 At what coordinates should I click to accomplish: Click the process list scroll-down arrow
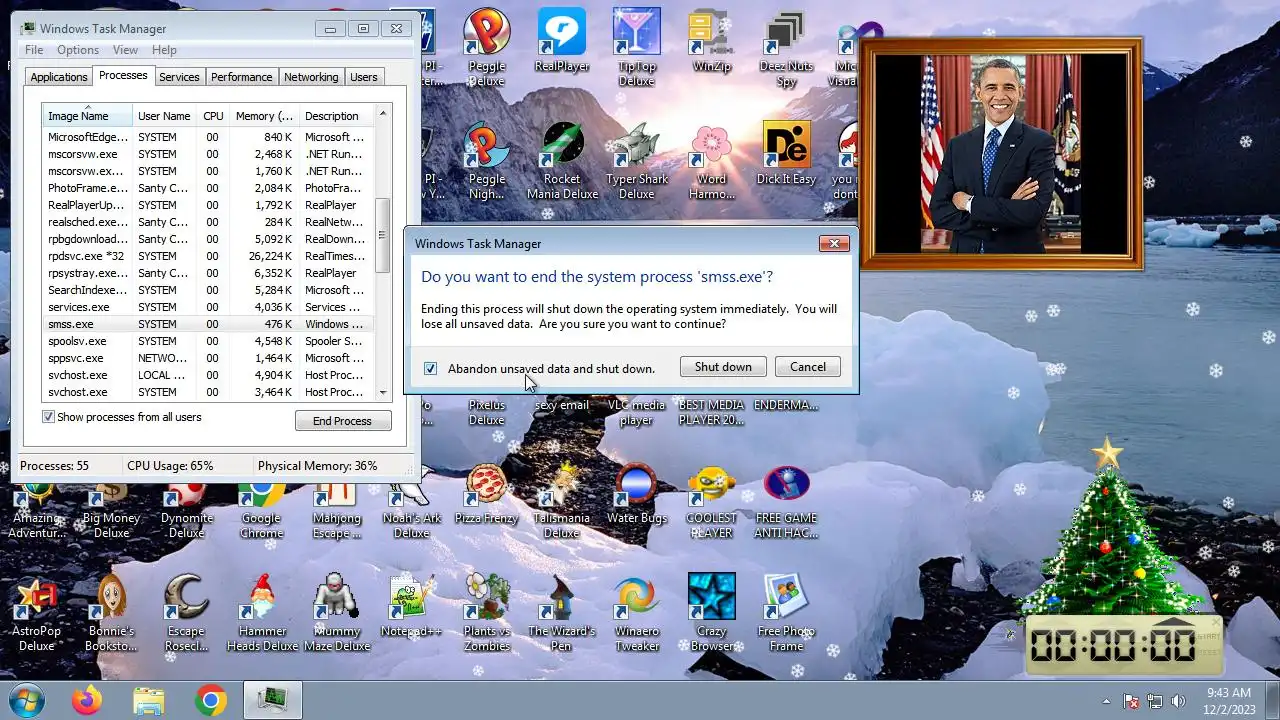[382, 393]
